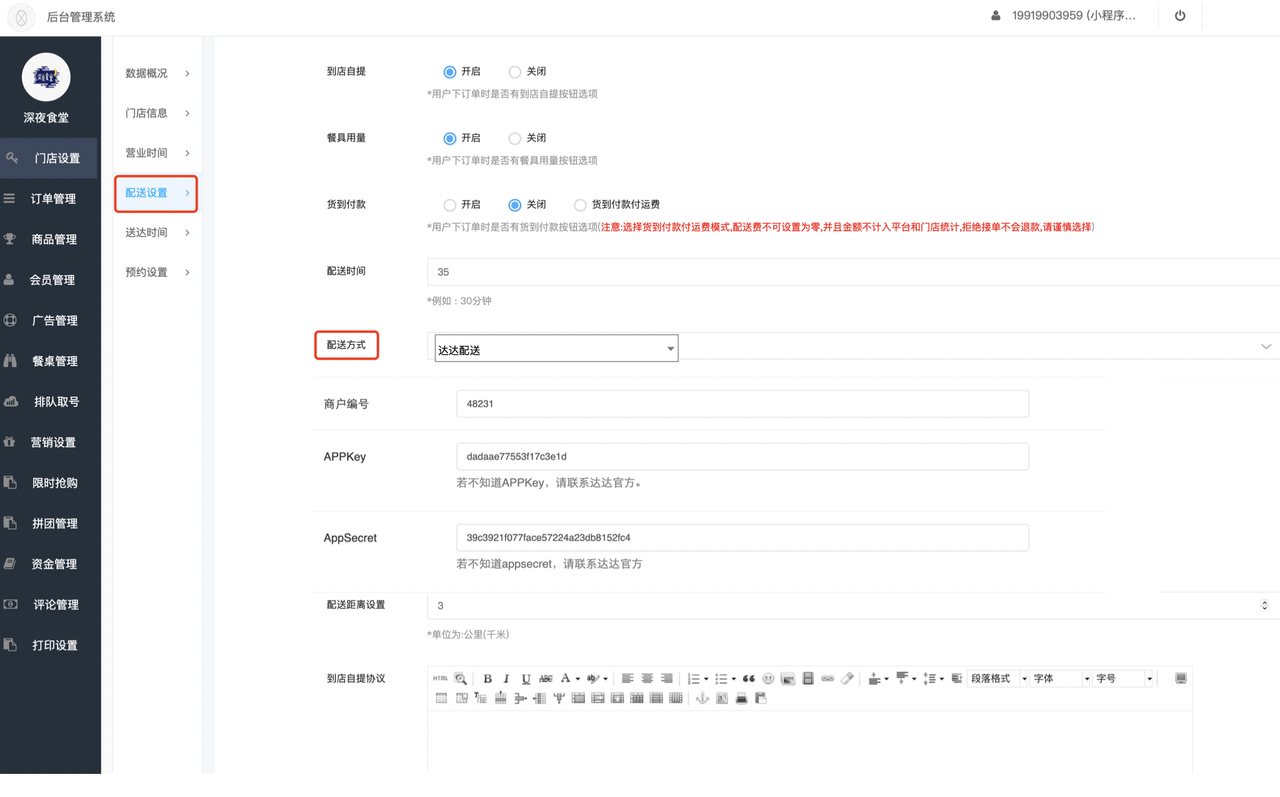
Task: Expand 营业时间 submenu
Action: [x=157, y=153]
